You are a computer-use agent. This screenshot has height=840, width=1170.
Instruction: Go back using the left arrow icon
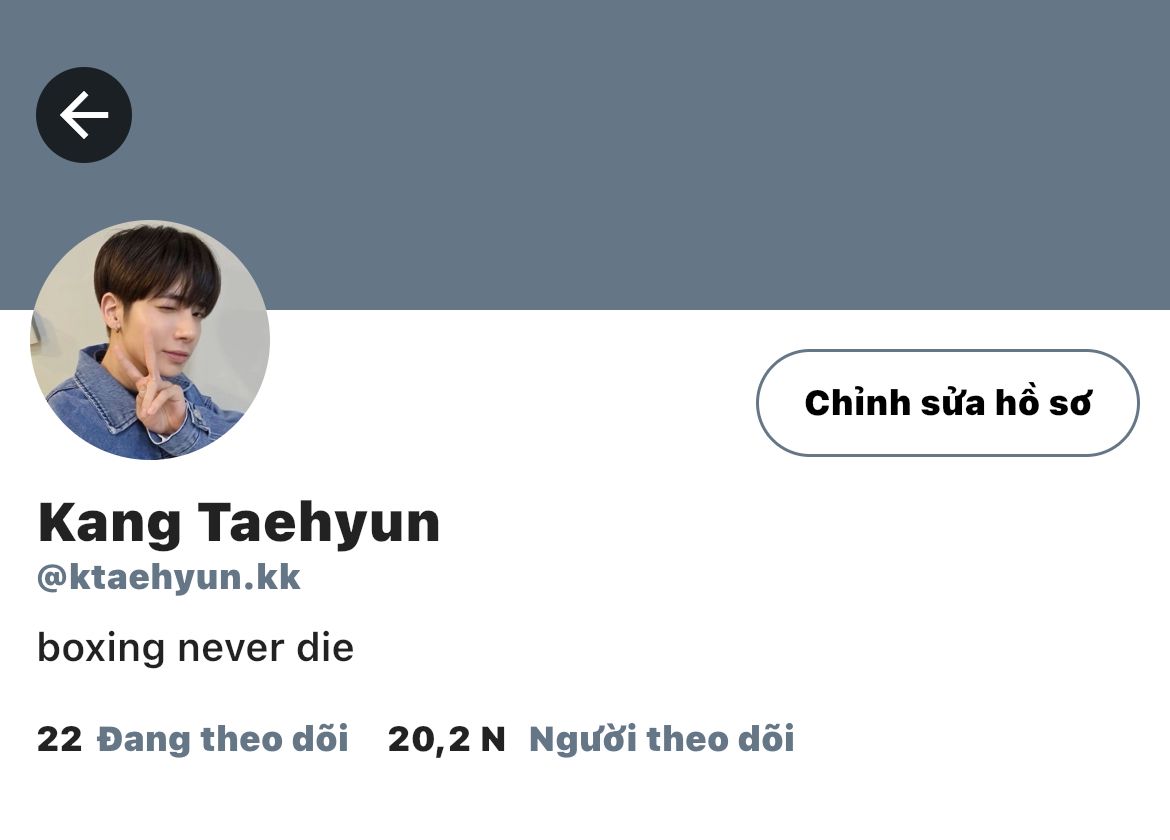84,115
